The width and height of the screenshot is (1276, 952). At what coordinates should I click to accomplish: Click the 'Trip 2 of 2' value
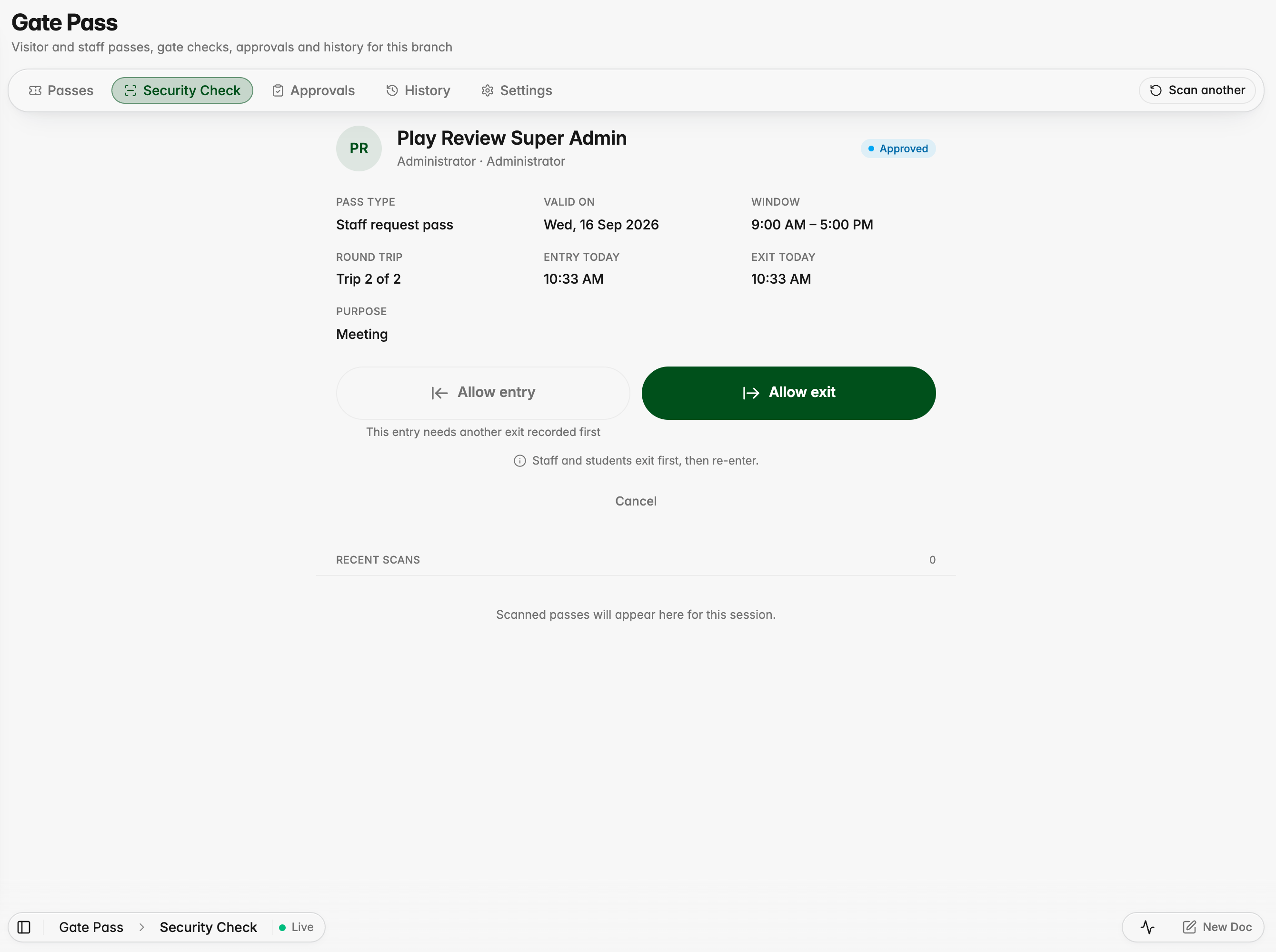coord(368,279)
